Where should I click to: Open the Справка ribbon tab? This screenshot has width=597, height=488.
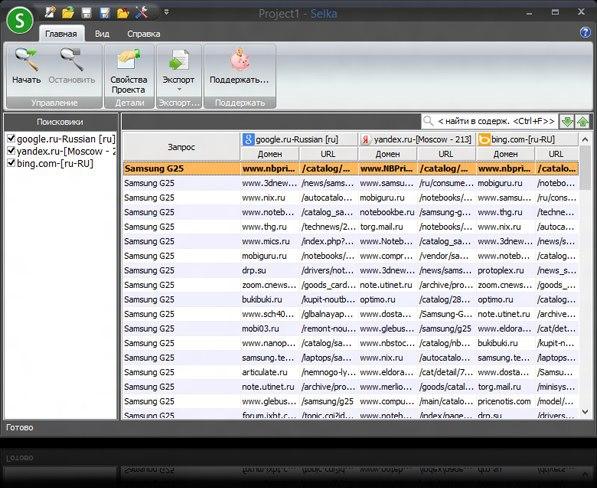pyautogui.click(x=144, y=34)
